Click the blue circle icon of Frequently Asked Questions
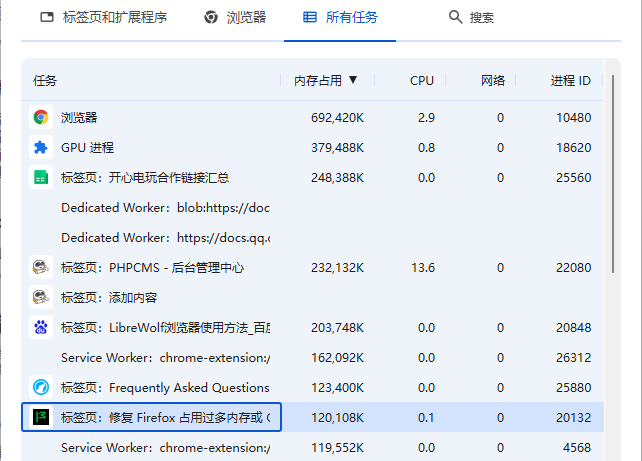Viewport: 642px width, 461px height. pos(41,387)
